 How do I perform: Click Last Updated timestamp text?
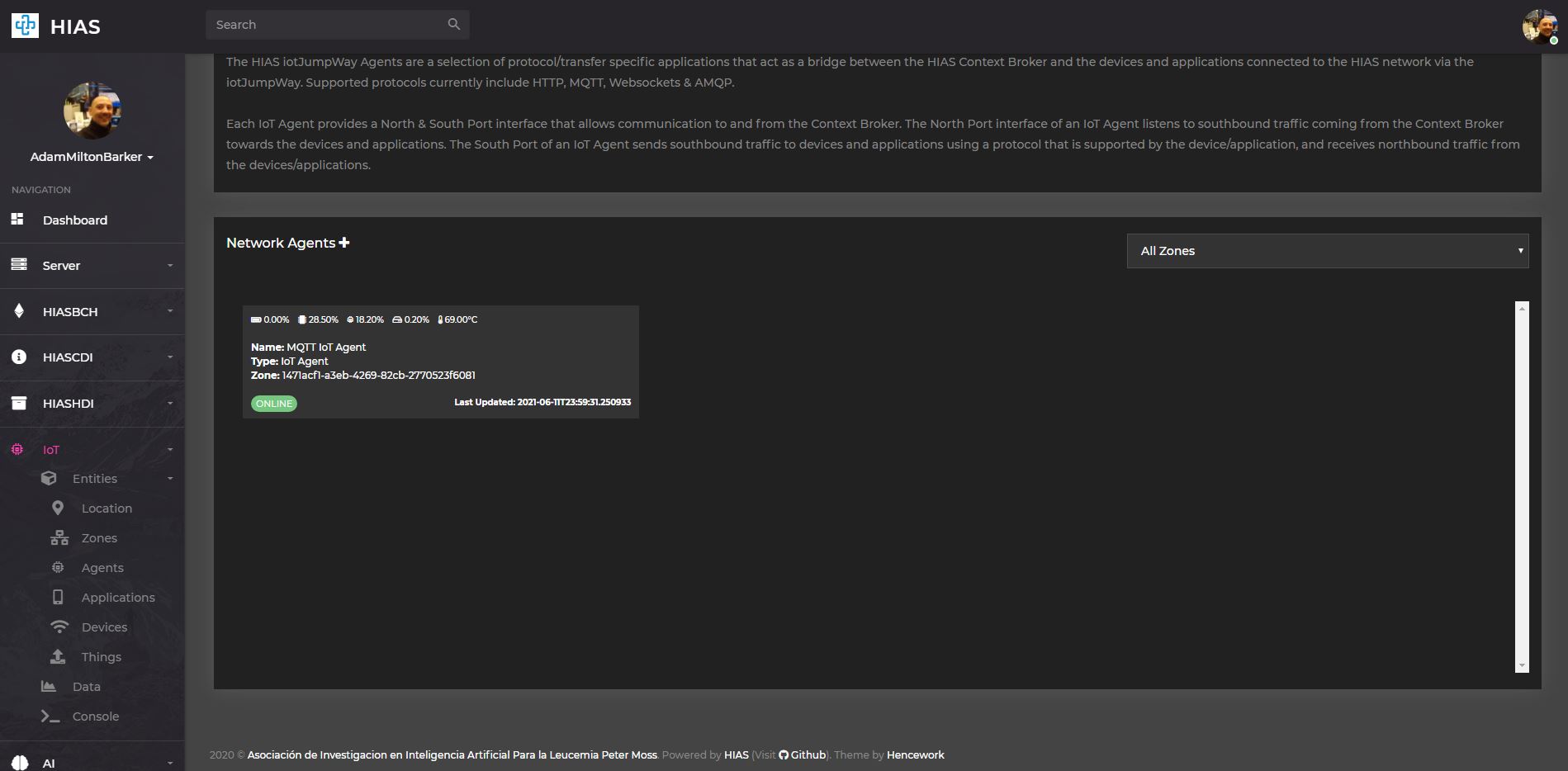(542, 402)
